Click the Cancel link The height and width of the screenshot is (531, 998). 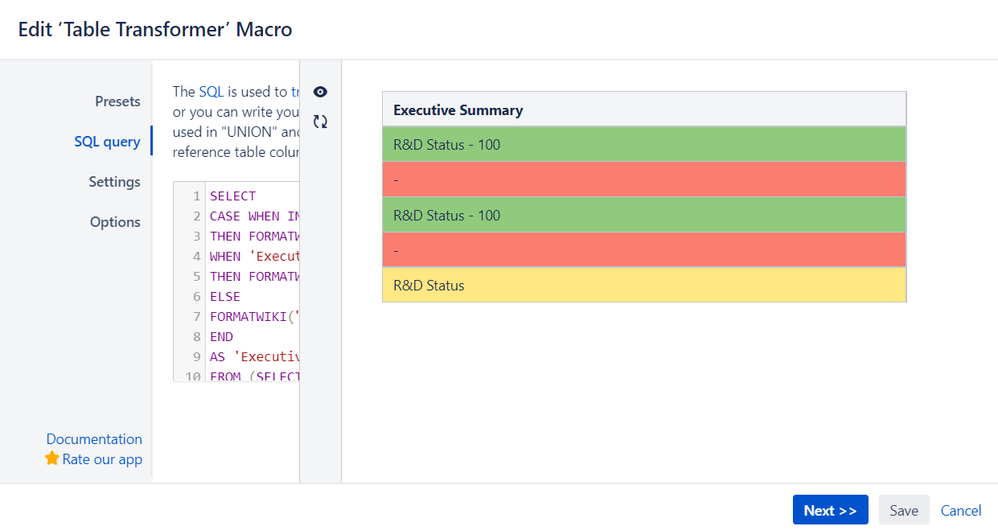coord(961,510)
